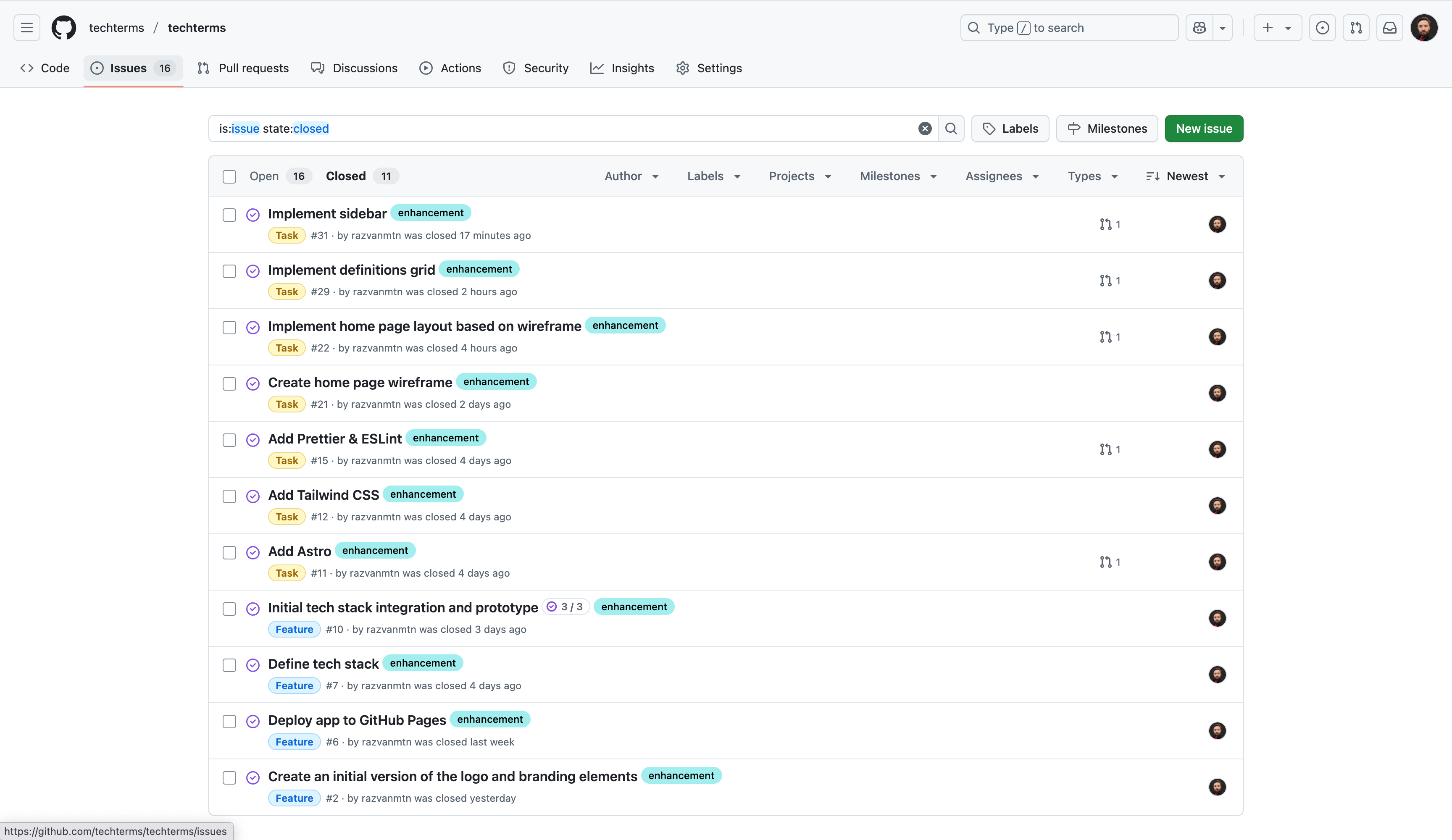Screen dimensions: 1452x840
Task: Click into the issue filter search field
Action: pyautogui.click(x=565, y=129)
